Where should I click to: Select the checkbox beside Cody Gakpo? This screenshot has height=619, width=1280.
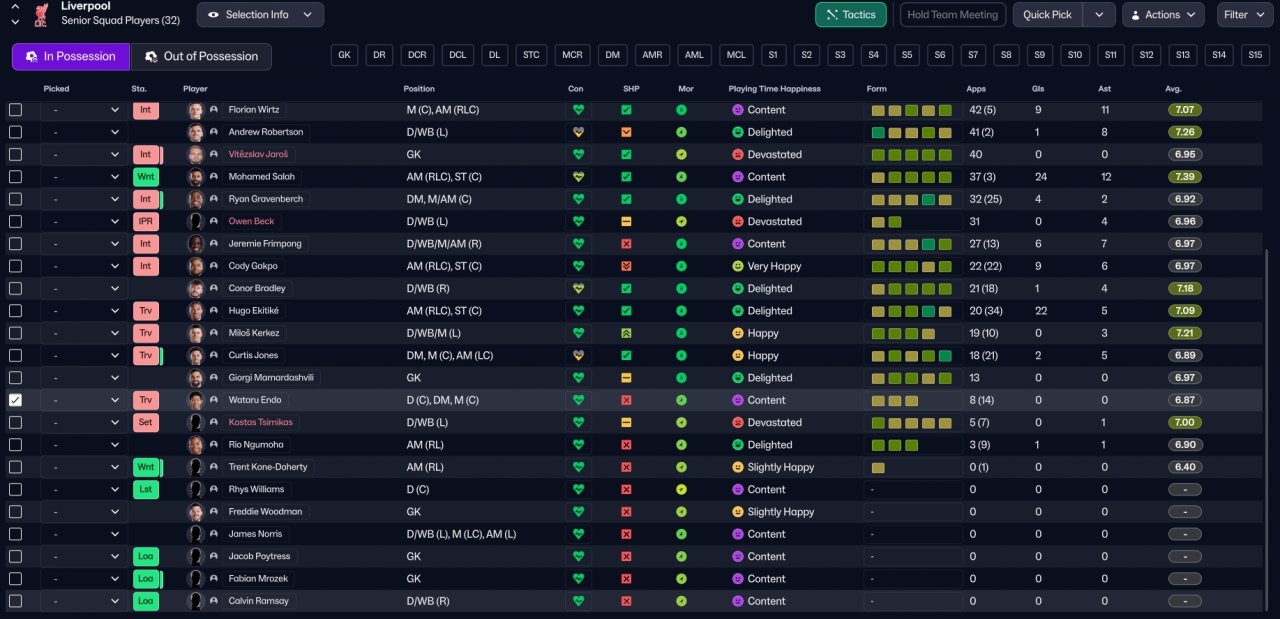pyautogui.click(x=15, y=266)
